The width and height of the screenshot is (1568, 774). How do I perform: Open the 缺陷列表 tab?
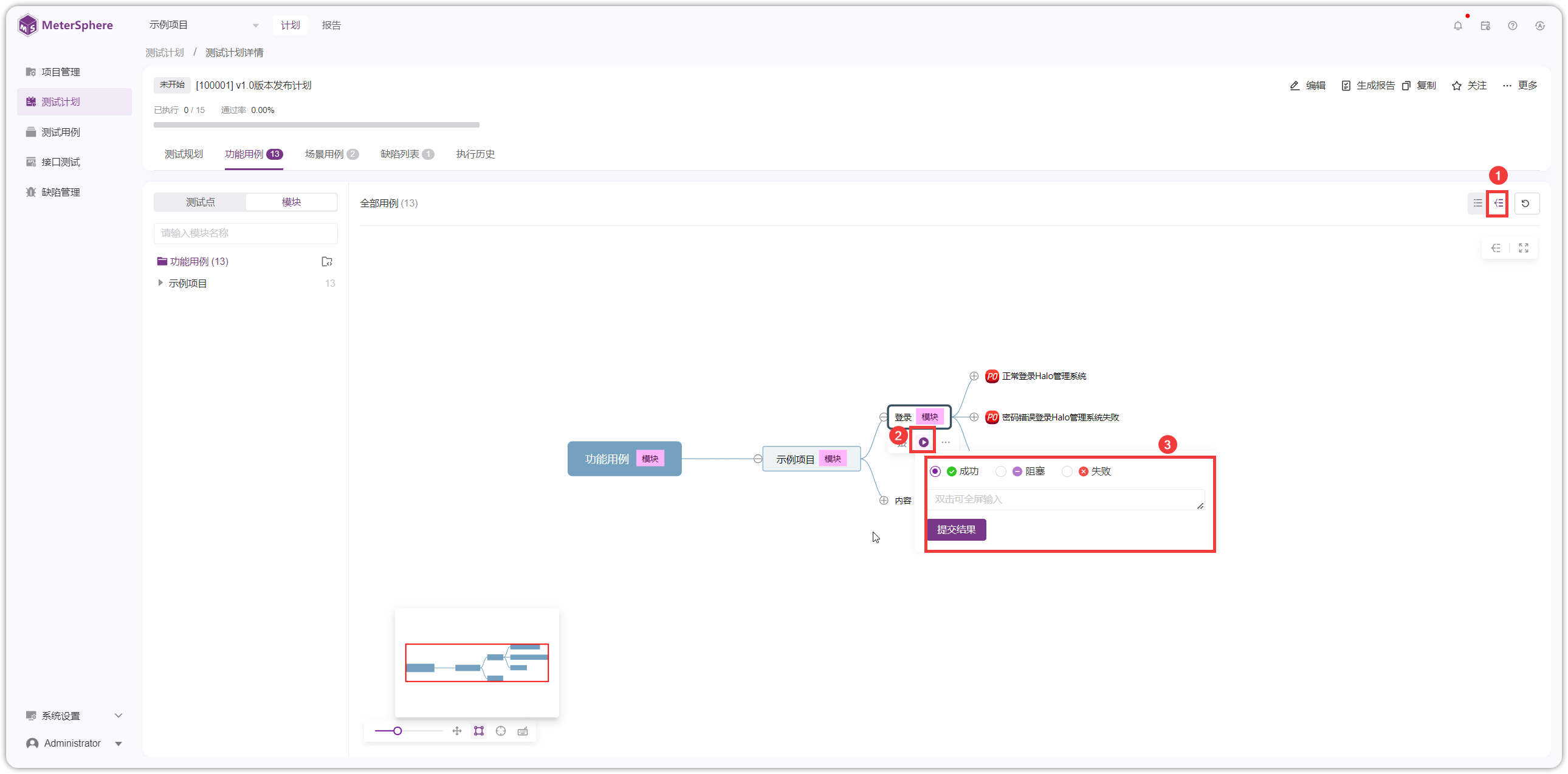(407, 154)
